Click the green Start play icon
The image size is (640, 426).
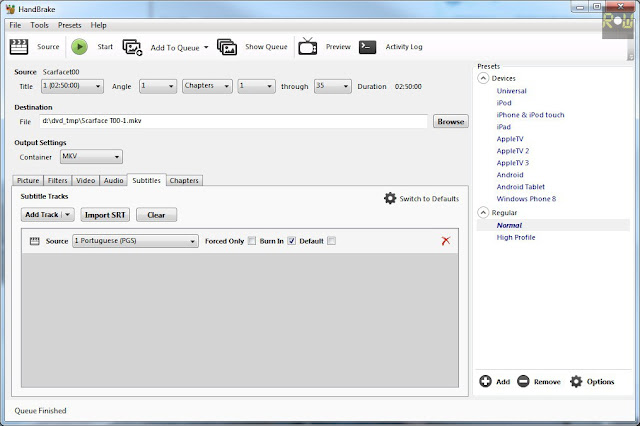pos(80,47)
